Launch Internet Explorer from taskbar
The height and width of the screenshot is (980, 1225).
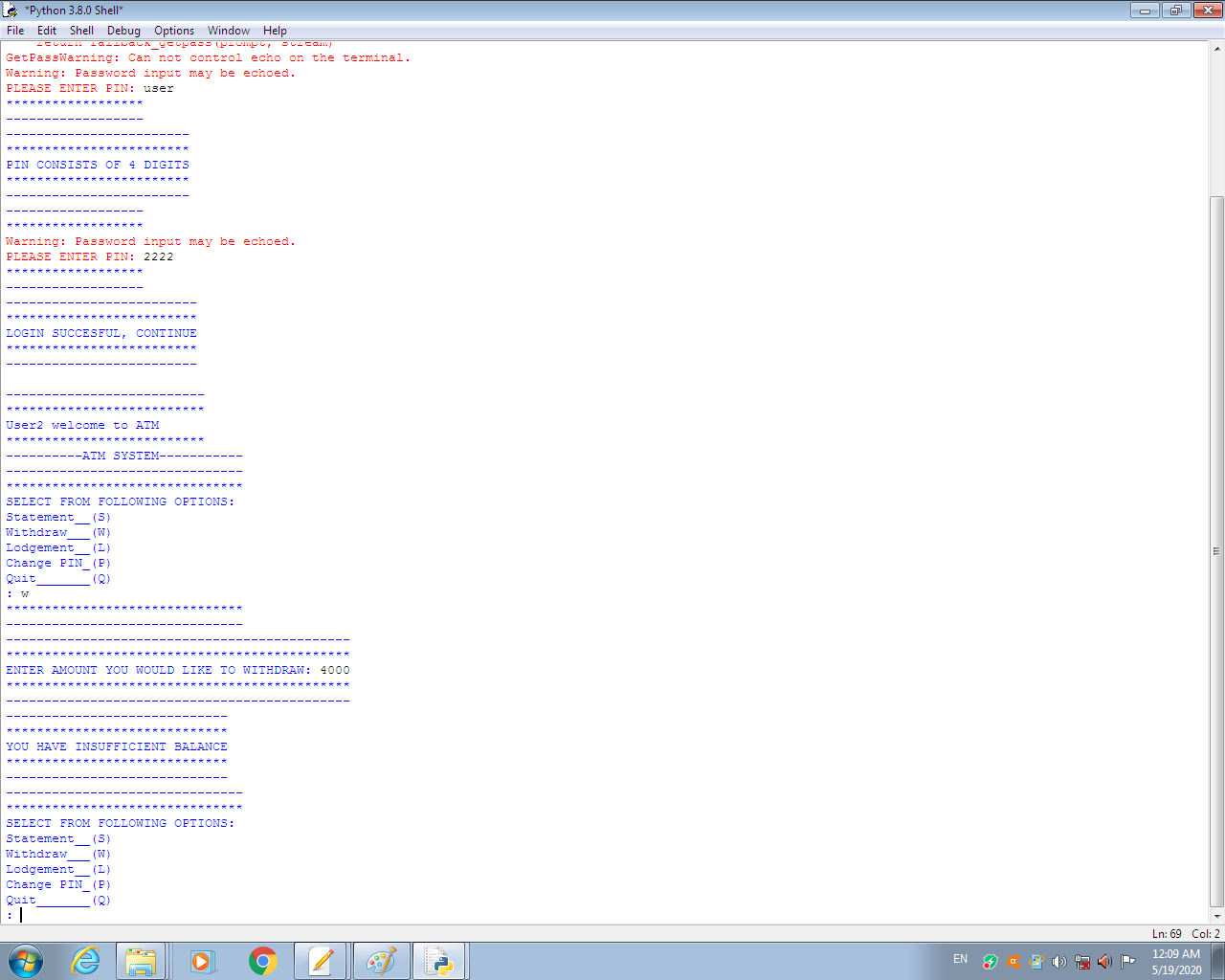pos(86,961)
